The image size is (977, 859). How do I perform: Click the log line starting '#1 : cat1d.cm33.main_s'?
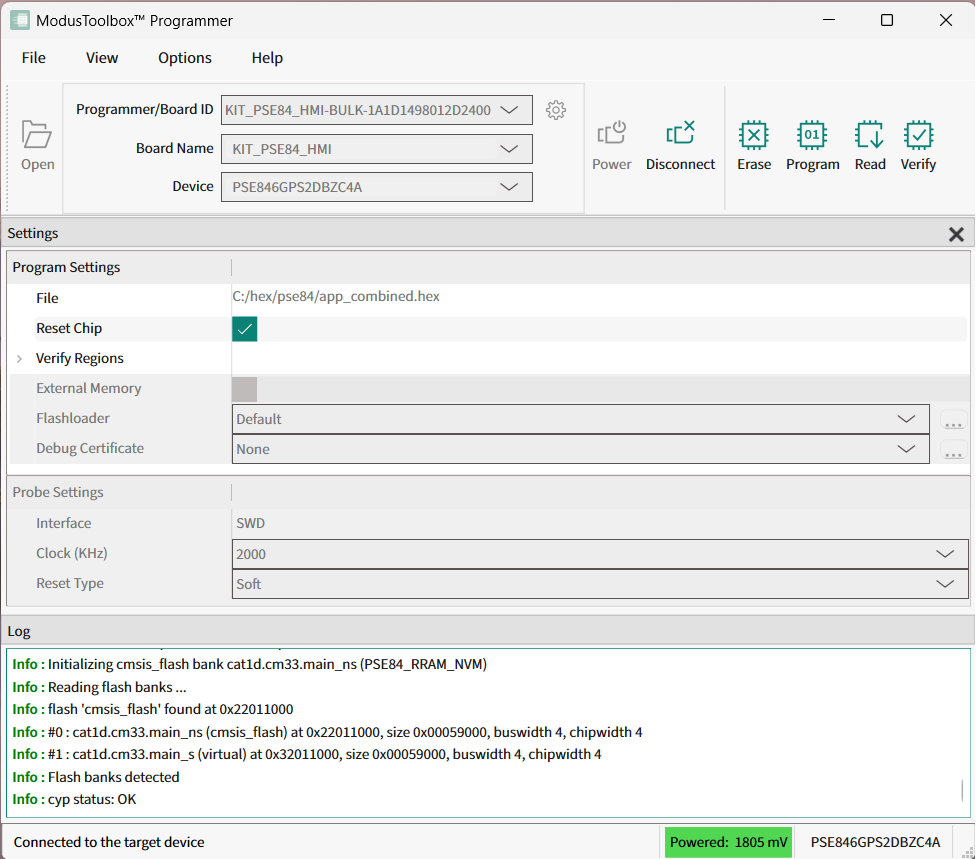pyautogui.click(x=307, y=754)
